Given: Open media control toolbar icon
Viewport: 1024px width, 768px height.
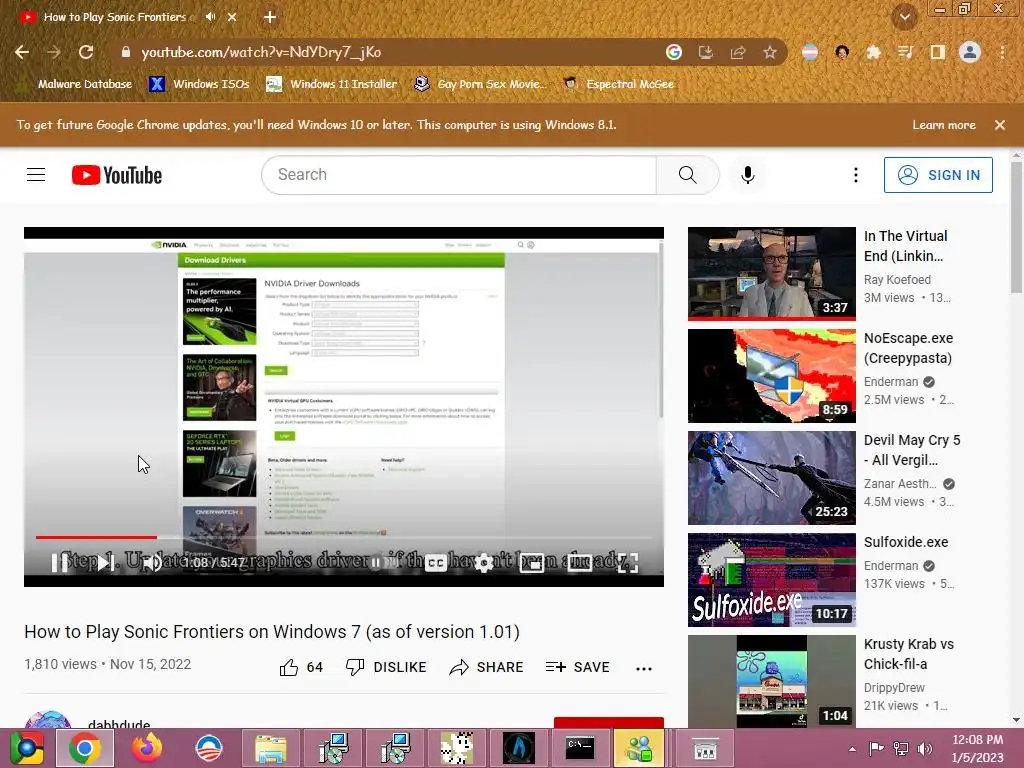Looking at the screenshot, I should pos(905,52).
